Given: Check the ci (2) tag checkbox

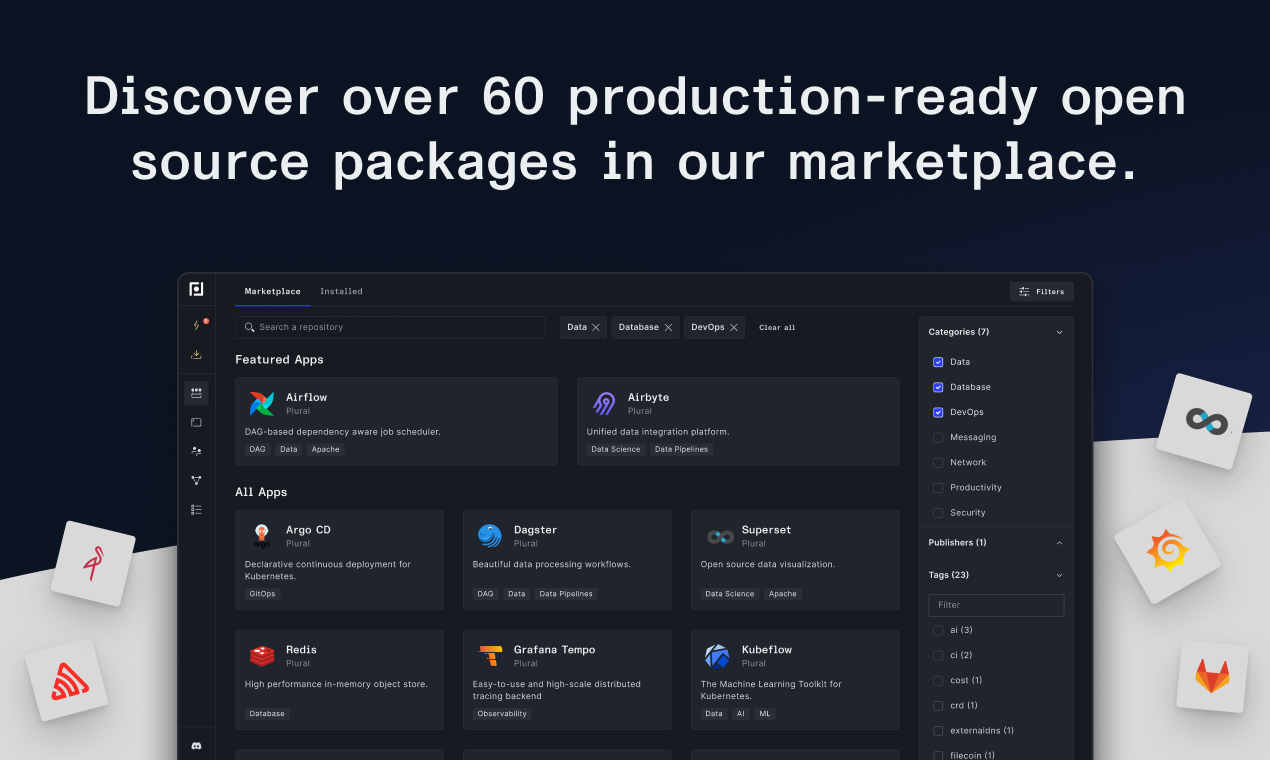Looking at the screenshot, I should click(938, 655).
